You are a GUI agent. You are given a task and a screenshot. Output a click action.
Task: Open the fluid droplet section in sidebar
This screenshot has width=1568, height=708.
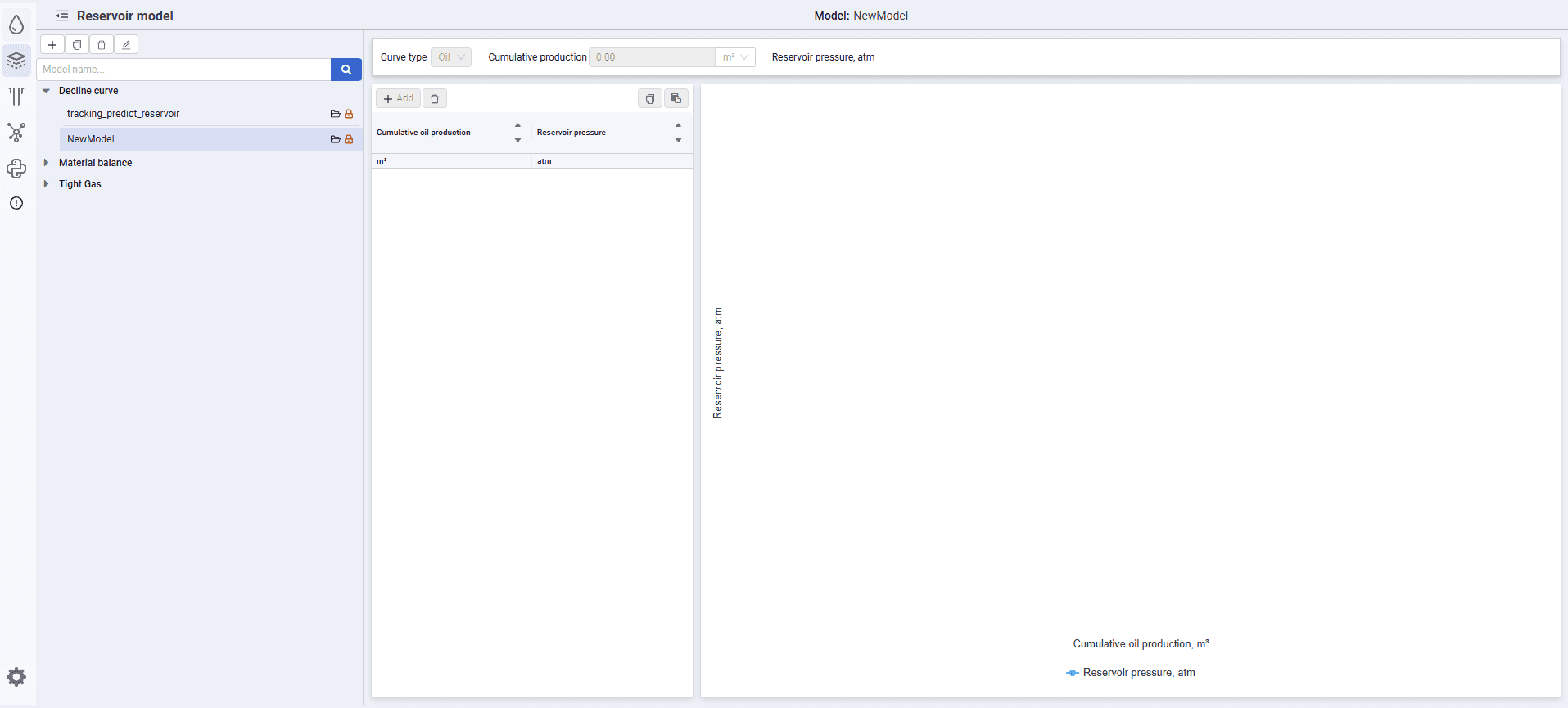(x=16, y=25)
